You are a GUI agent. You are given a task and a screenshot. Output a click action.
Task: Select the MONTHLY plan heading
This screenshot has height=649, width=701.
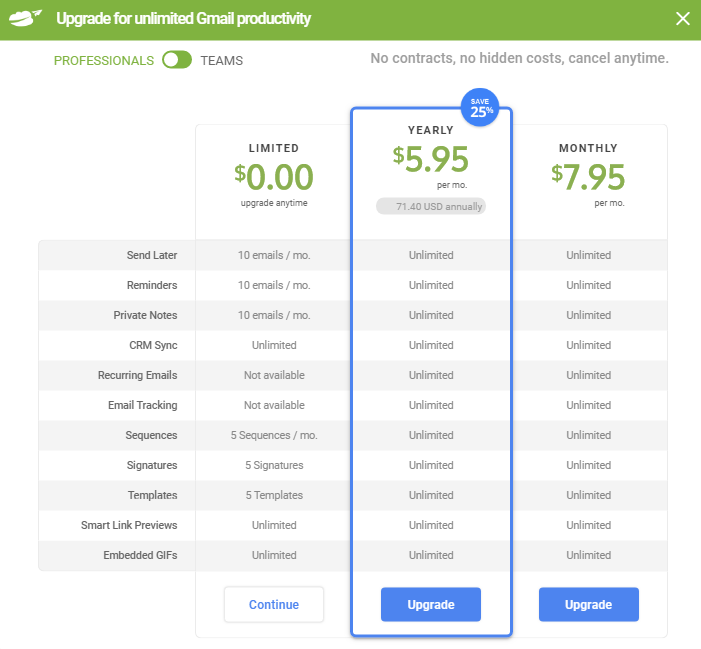[x=588, y=148]
